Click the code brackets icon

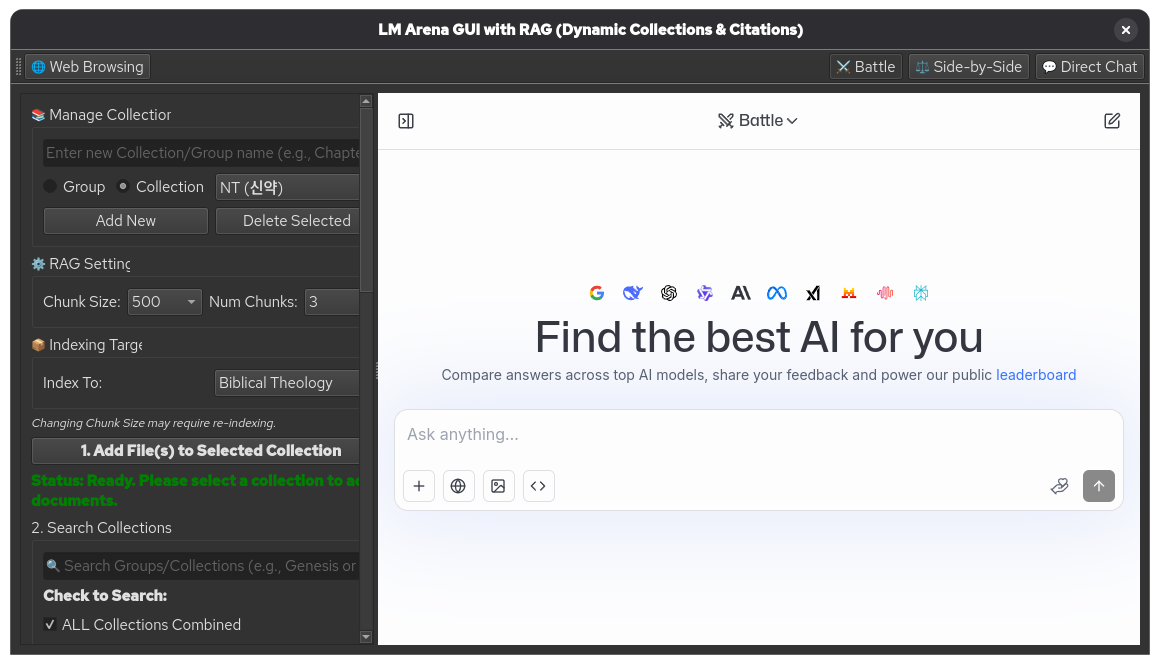tap(539, 486)
